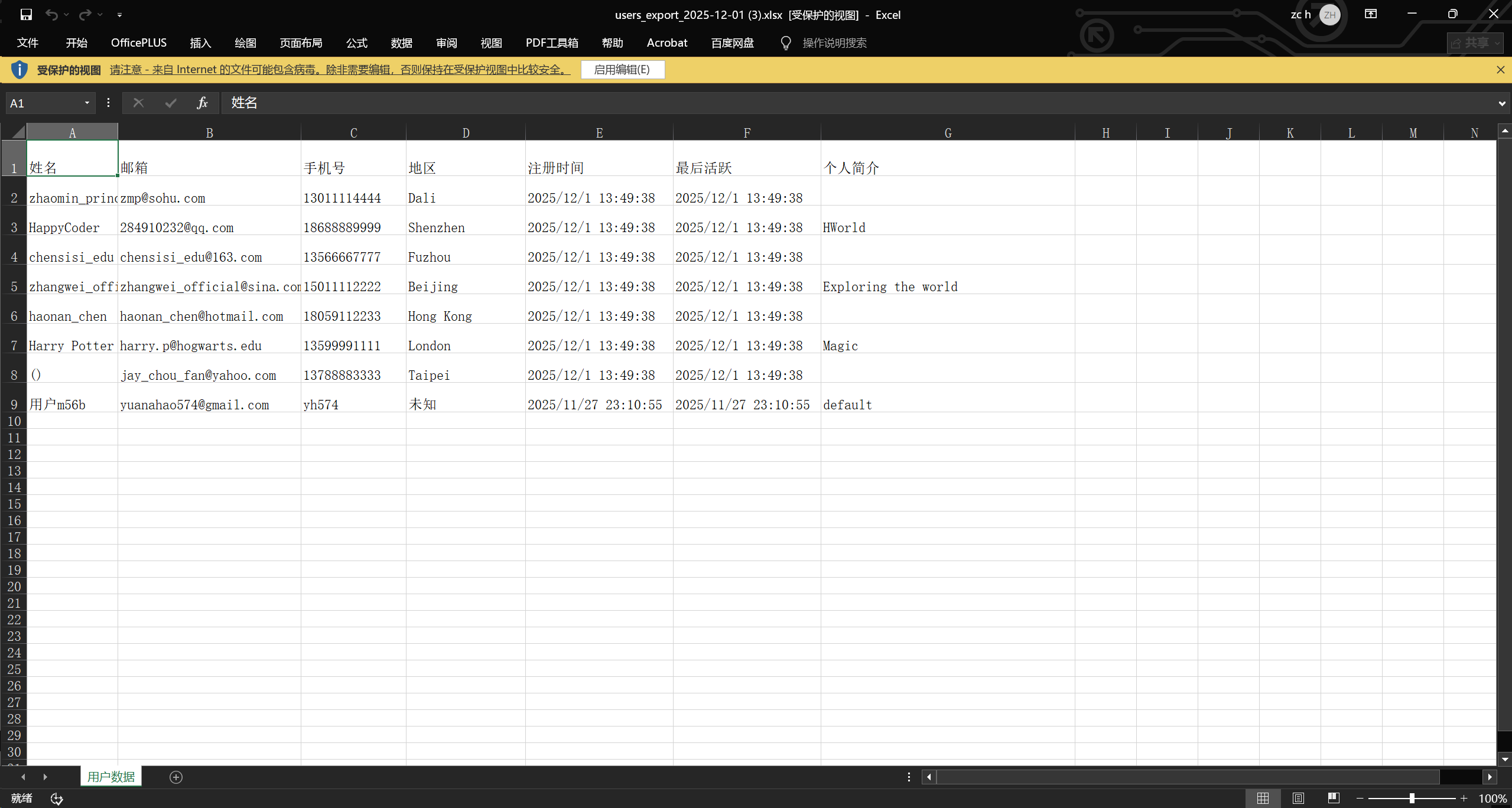Click the Save icon in title bar
This screenshot has width=1512, height=808.
coord(26,15)
